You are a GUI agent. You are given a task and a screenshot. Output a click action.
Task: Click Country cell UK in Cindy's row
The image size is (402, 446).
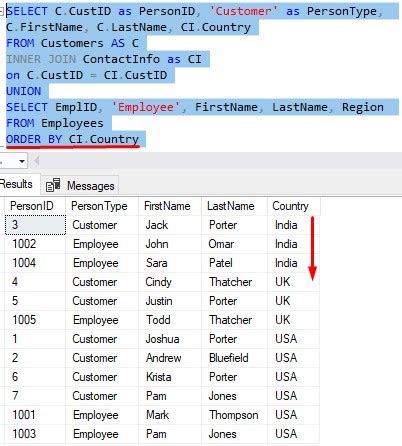pyautogui.click(x=294, y=282)
